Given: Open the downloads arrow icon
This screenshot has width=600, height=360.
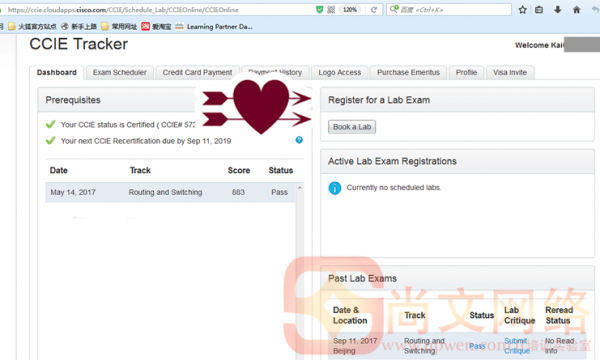Looking at the screenshot, I should click(x=558, y=10).
